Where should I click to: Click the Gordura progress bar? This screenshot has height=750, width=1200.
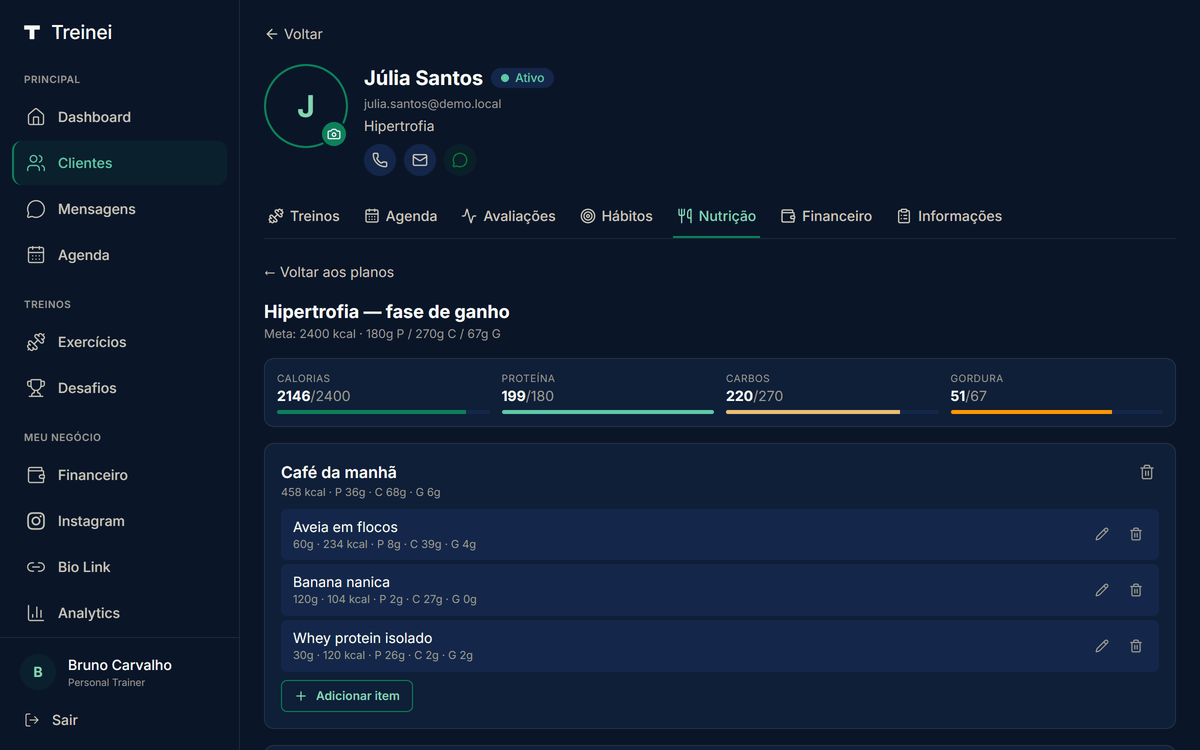[1057, 412]
